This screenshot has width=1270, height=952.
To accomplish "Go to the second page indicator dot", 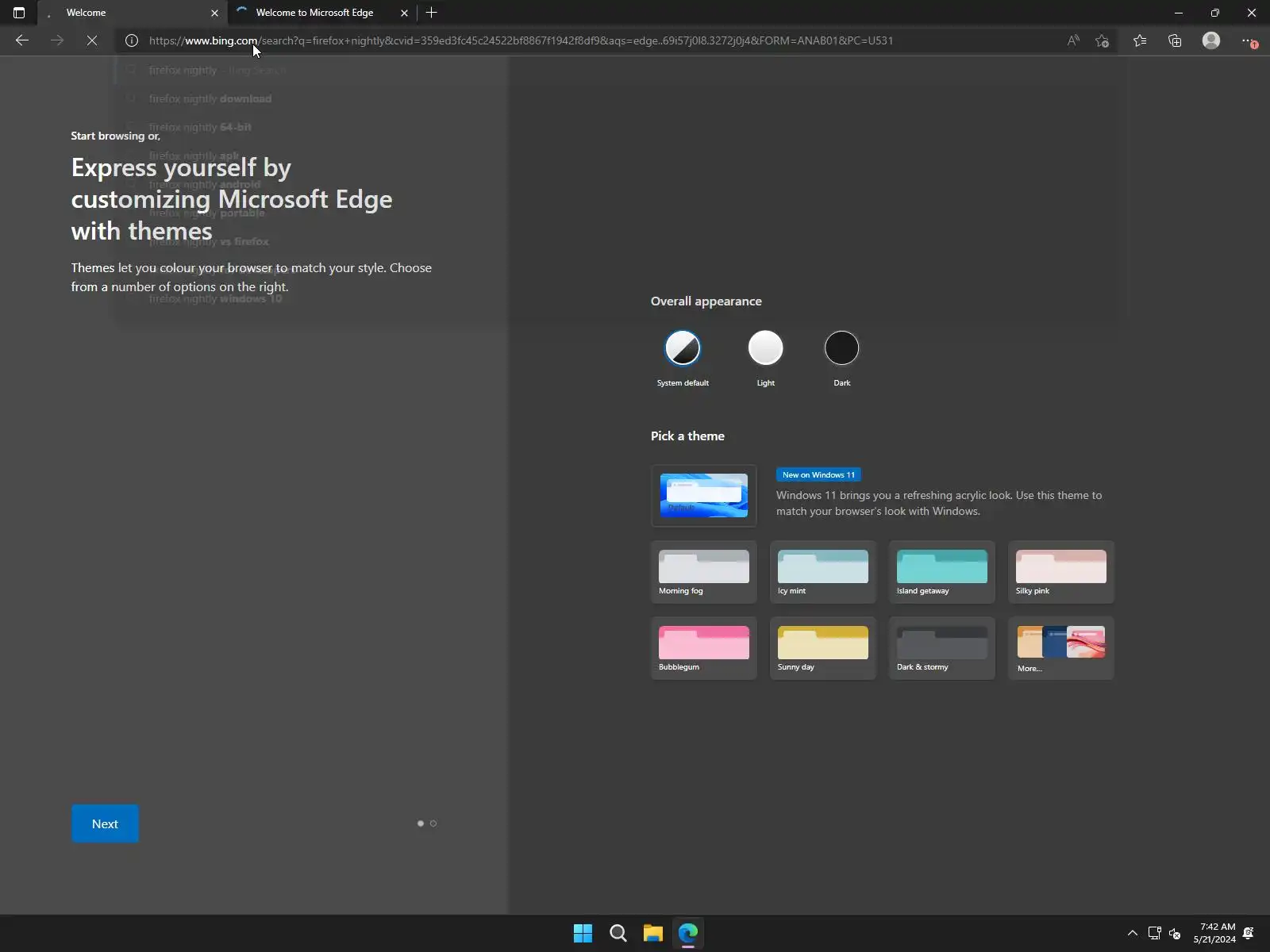I will pyautogui.click(x=433, y=823).
